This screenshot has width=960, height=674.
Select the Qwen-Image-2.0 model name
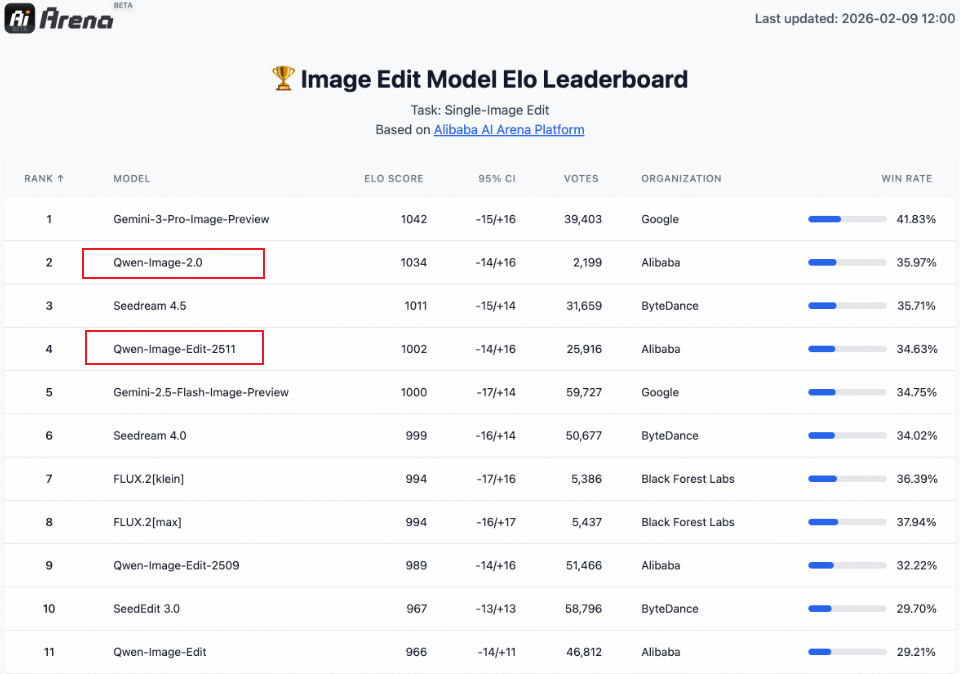pyautogui.click(x=159, y=263)
